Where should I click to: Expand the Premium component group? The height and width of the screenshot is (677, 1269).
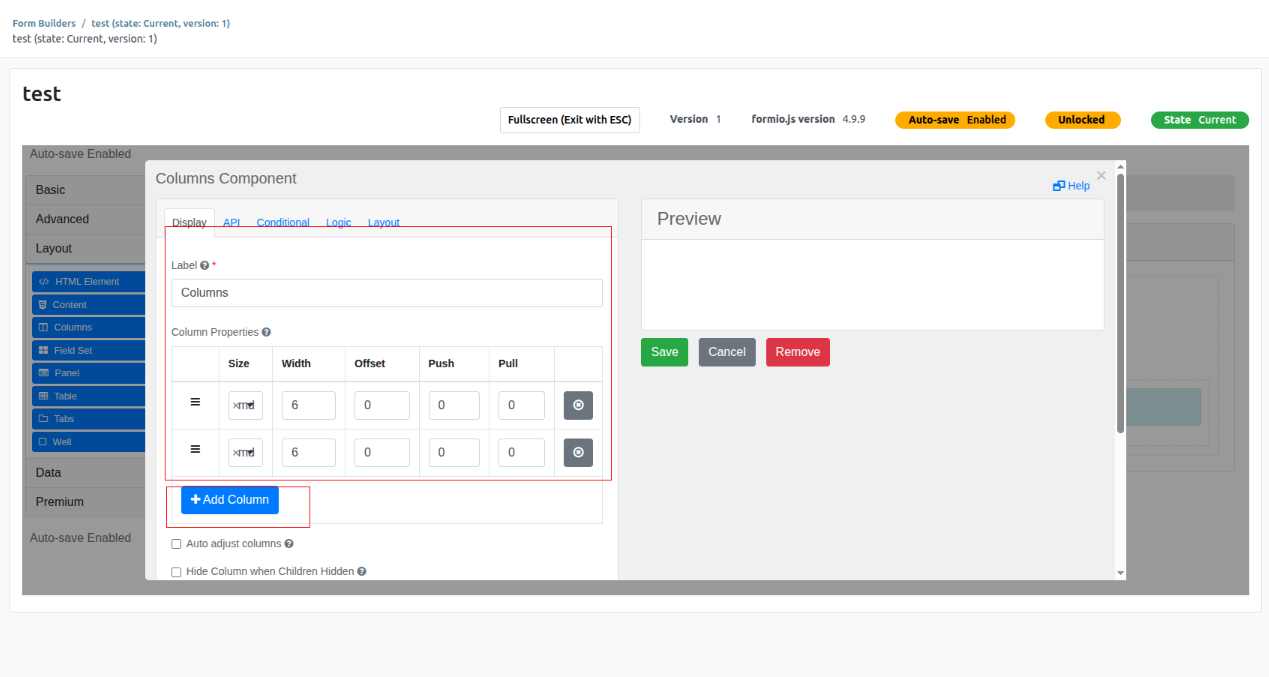pos(59,501)
